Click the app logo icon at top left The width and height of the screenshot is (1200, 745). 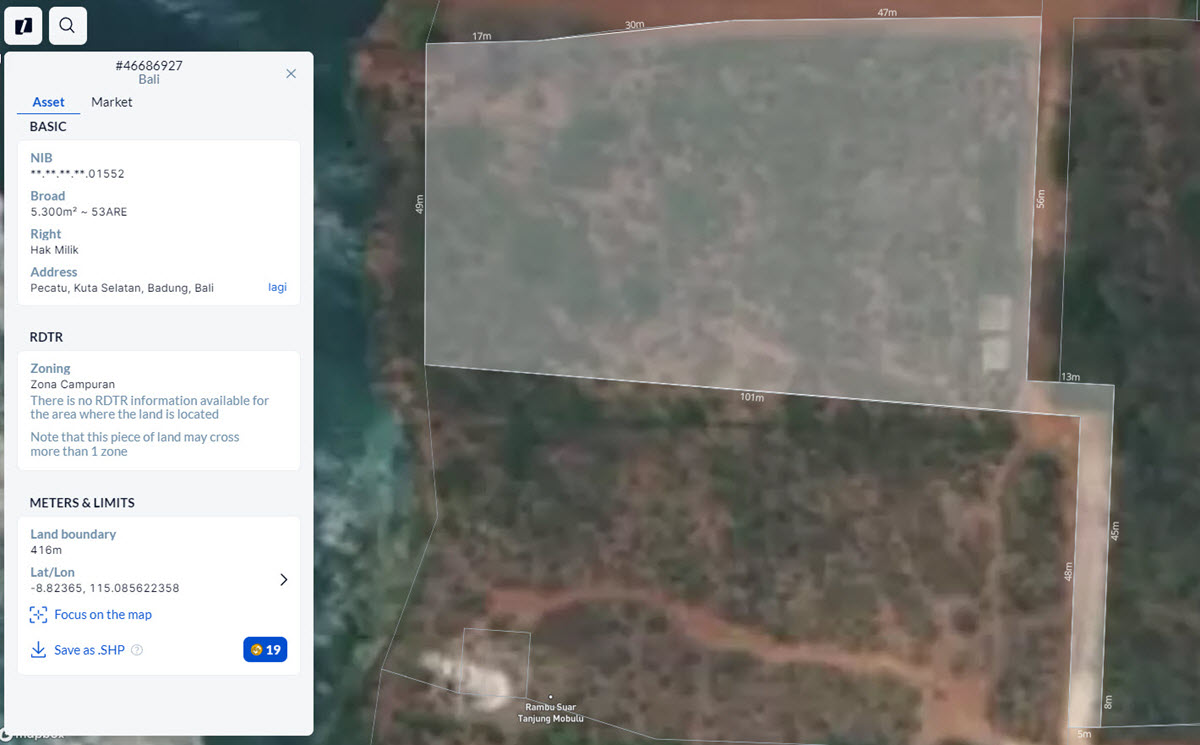click(x=23, y=26)
